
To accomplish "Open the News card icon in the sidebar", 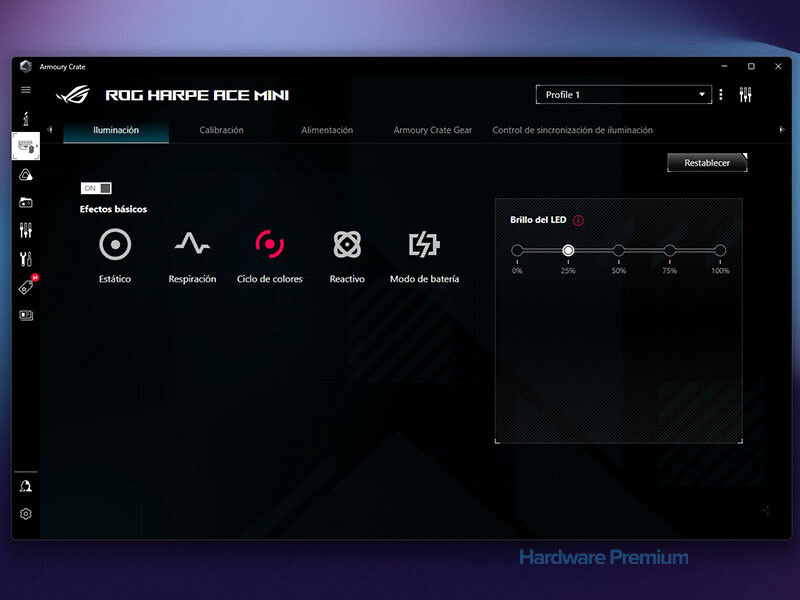I will click(26, 315).
